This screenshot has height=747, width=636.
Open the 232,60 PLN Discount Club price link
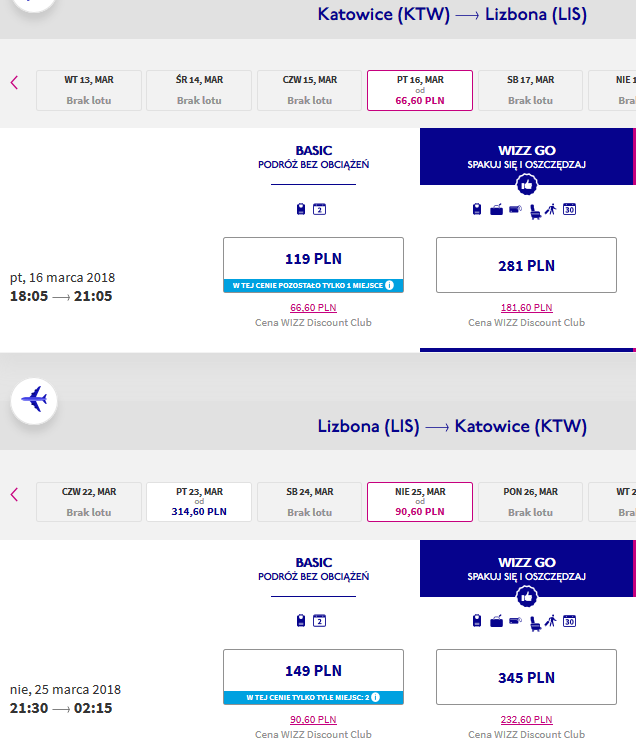pos(526,720)
